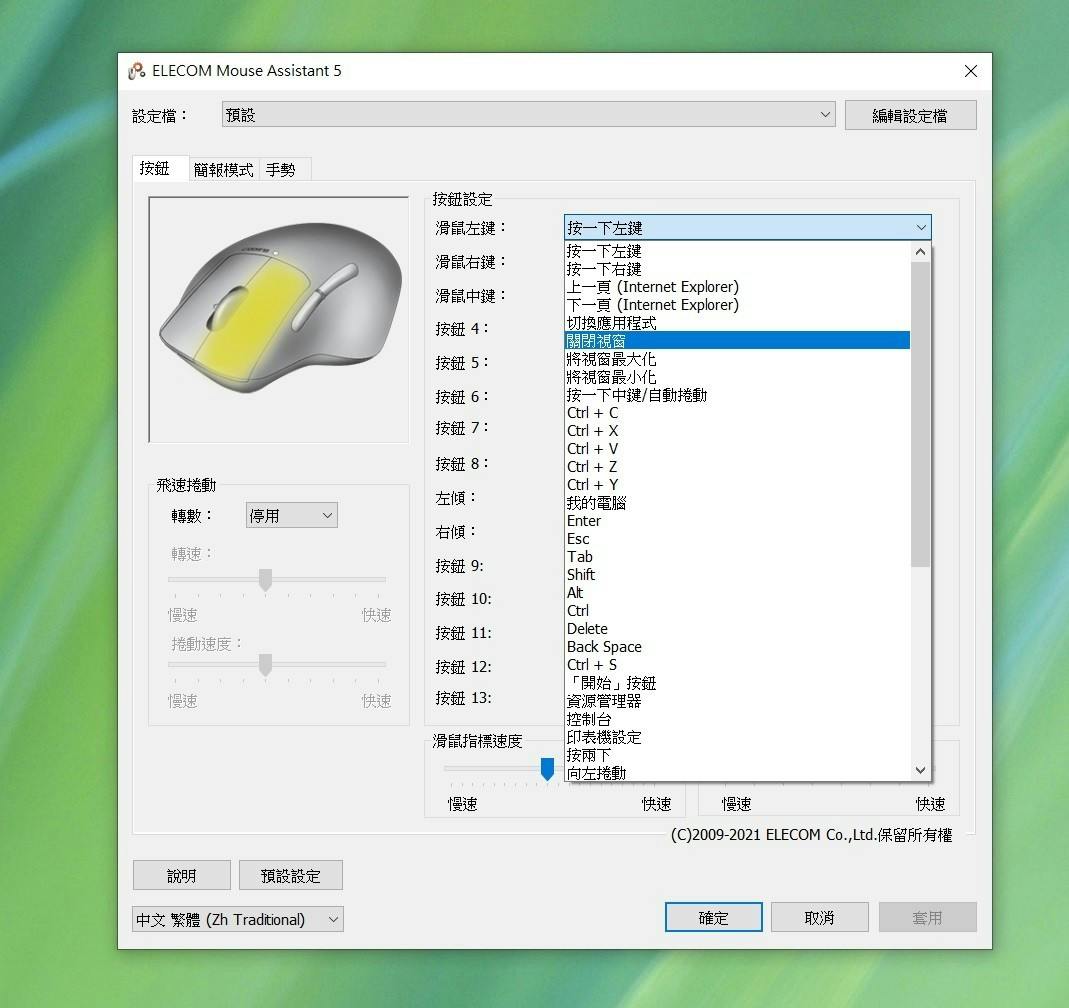The width and height of the screenshot is (1069, 1008).
Task: Select the Ctrl + X option
Action: [738, 431]
